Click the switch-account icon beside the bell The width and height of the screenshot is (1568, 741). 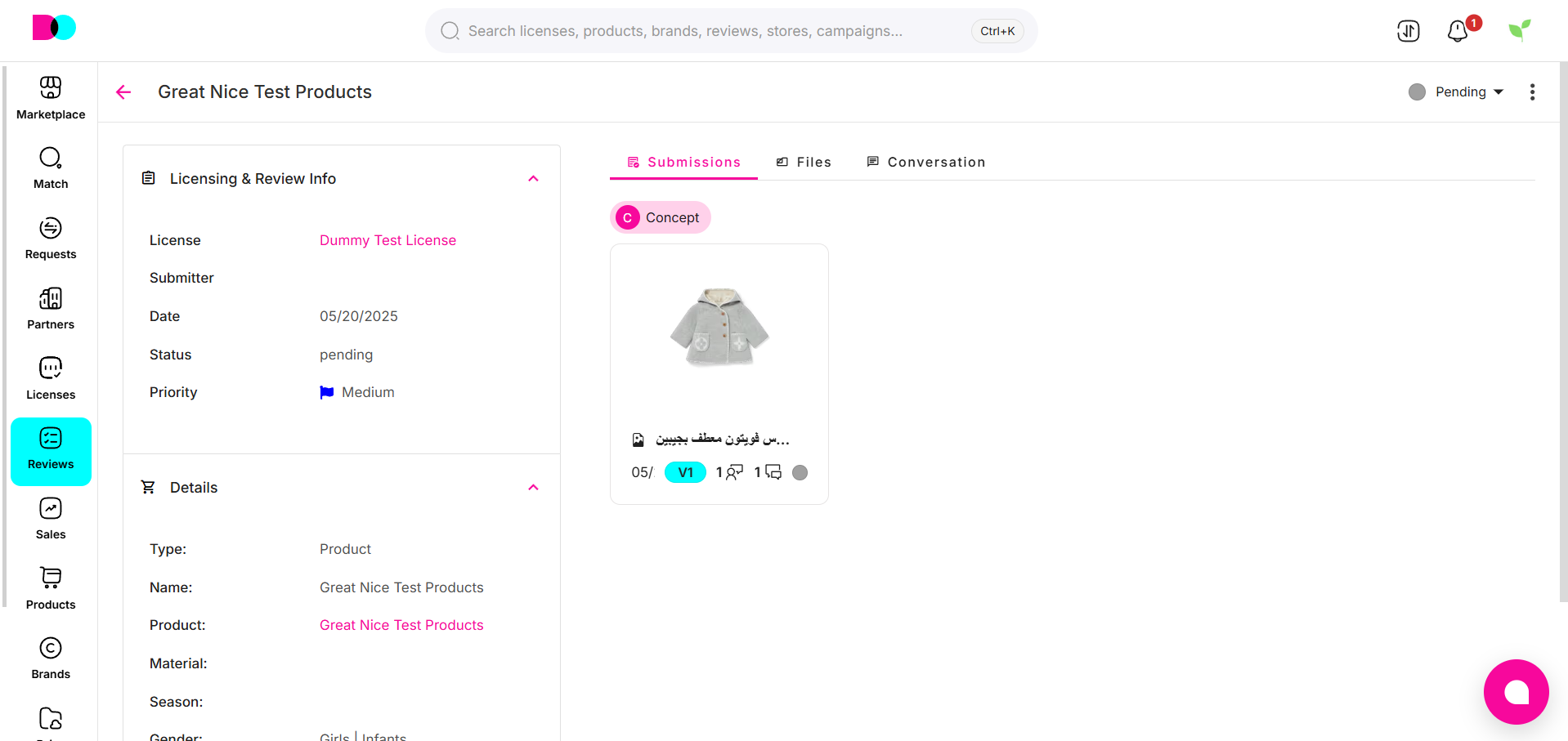pyautogui.click(x=1409, y=31)
